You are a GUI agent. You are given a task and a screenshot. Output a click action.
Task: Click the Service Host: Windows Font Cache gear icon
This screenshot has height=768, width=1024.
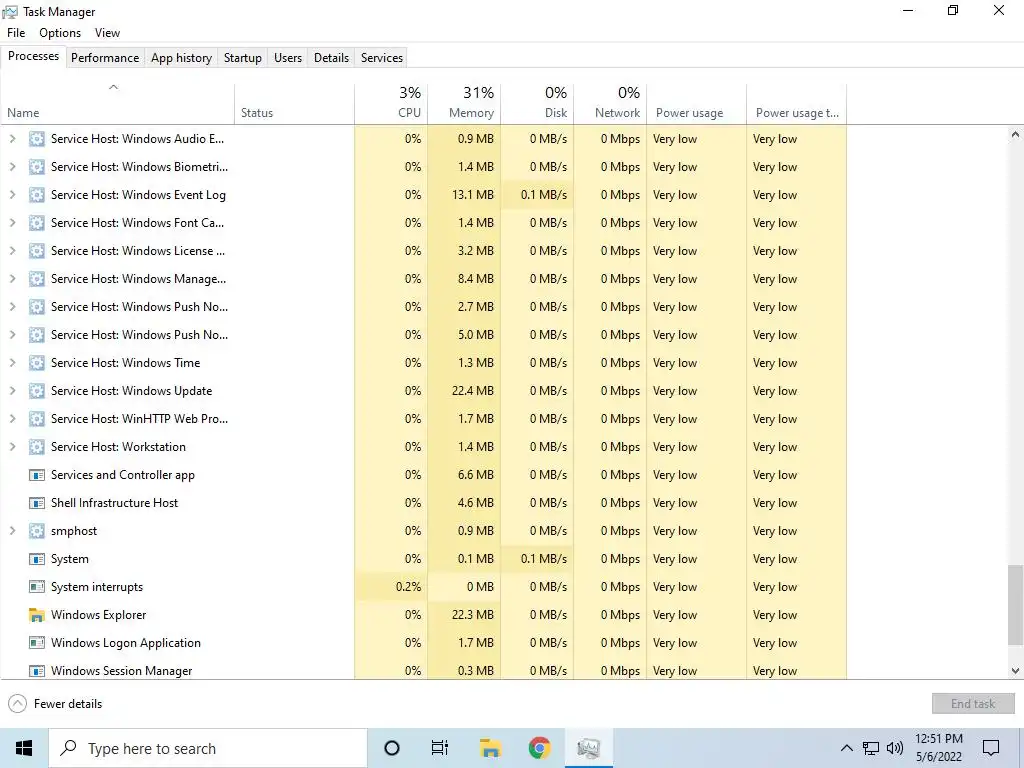coord(37,223)
